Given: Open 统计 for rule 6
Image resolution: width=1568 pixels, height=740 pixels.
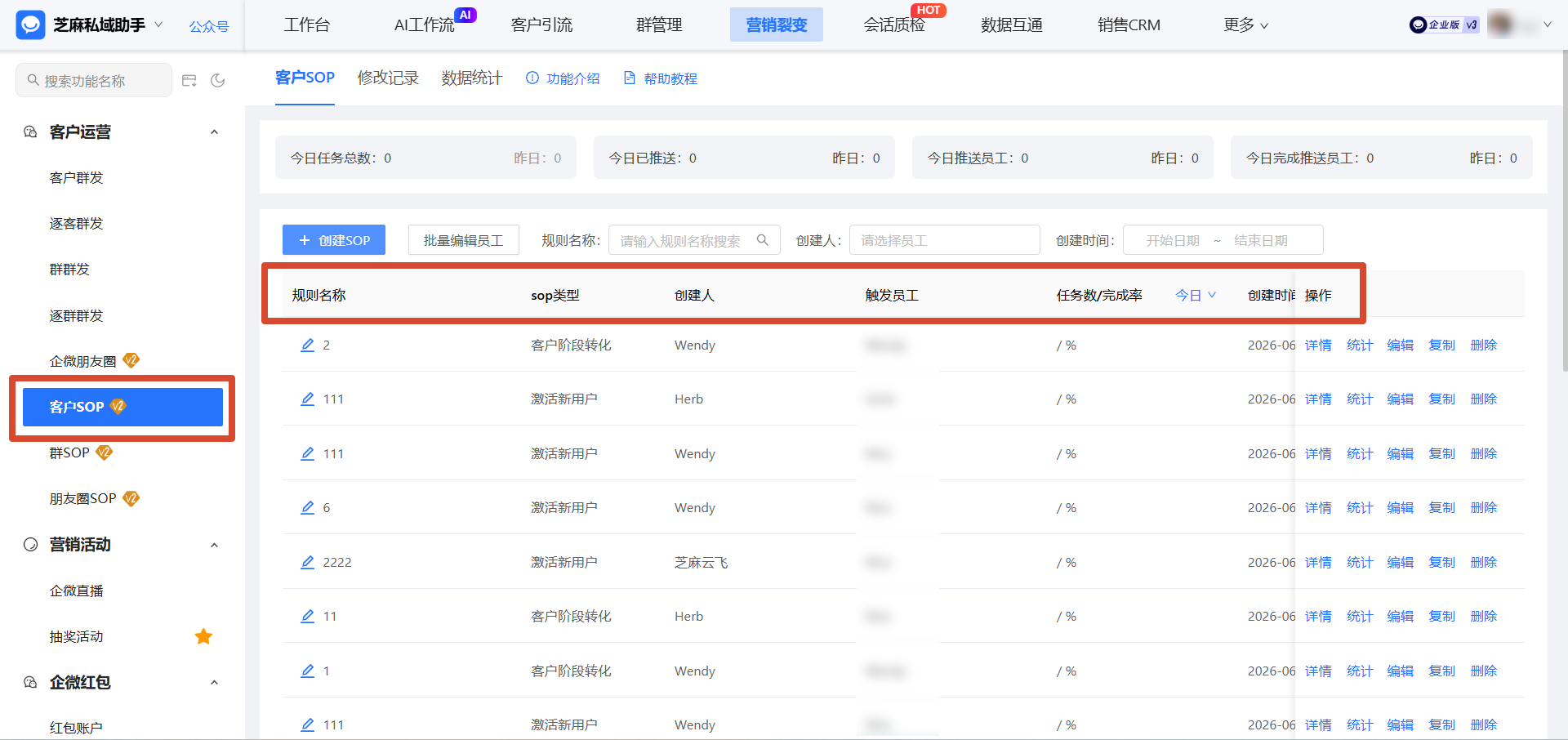Looking at the screenshot, I should point(1360,507).
